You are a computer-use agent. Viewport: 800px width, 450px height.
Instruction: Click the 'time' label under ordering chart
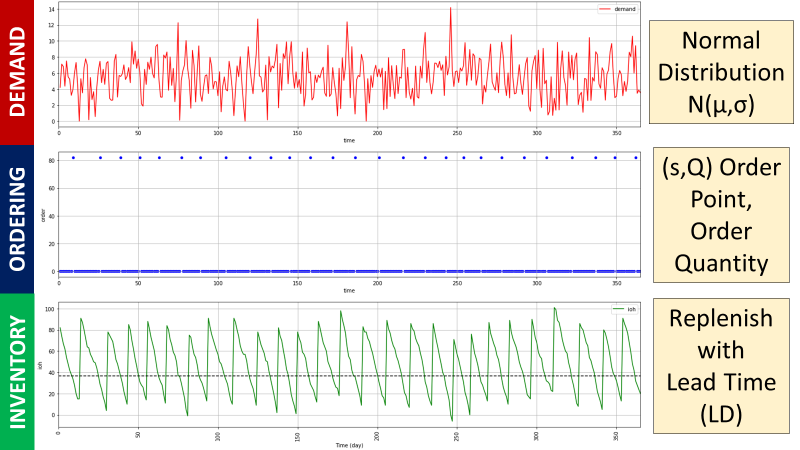348,291
